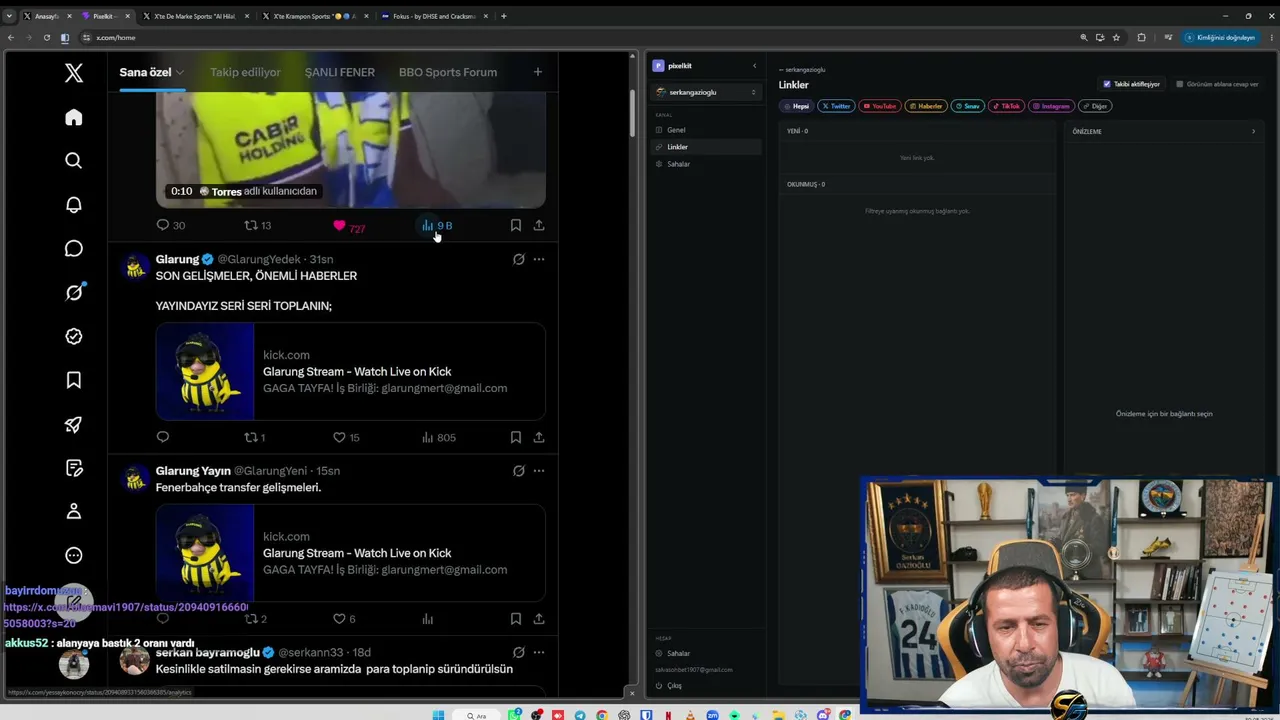Switch to the Takip ediliyor tab

point(245,72)
